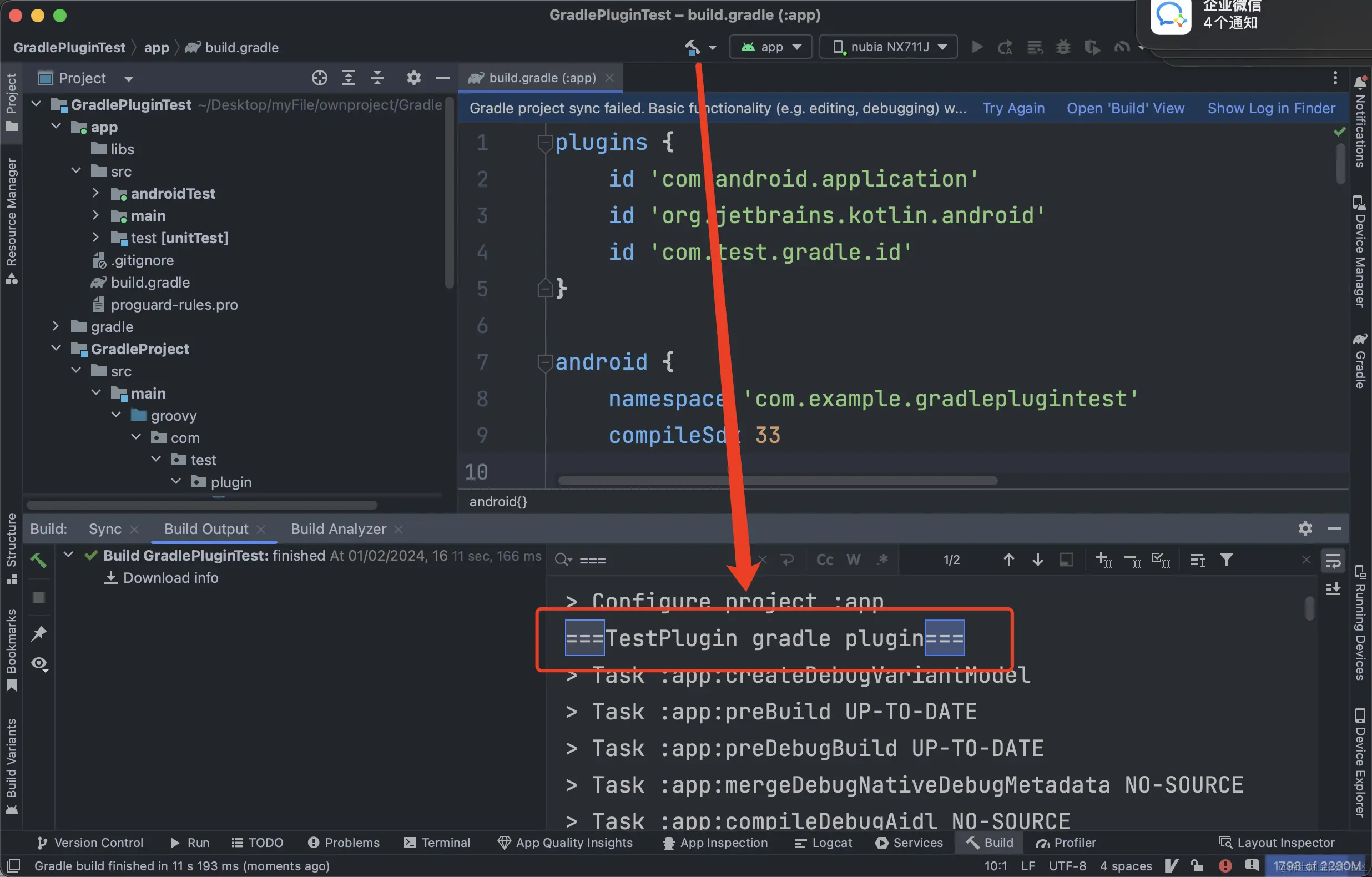The image size is (1372, 877).
Task: Click the Debug app bug icon
Action: (1063, 47)
